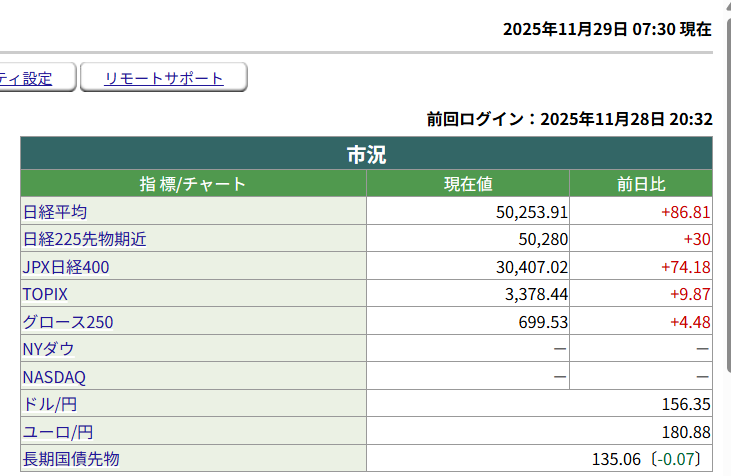Open the 日経平均 chart link
Image resolution: width=731 pixels, height=476 pixels.
(x=55, y=212)
